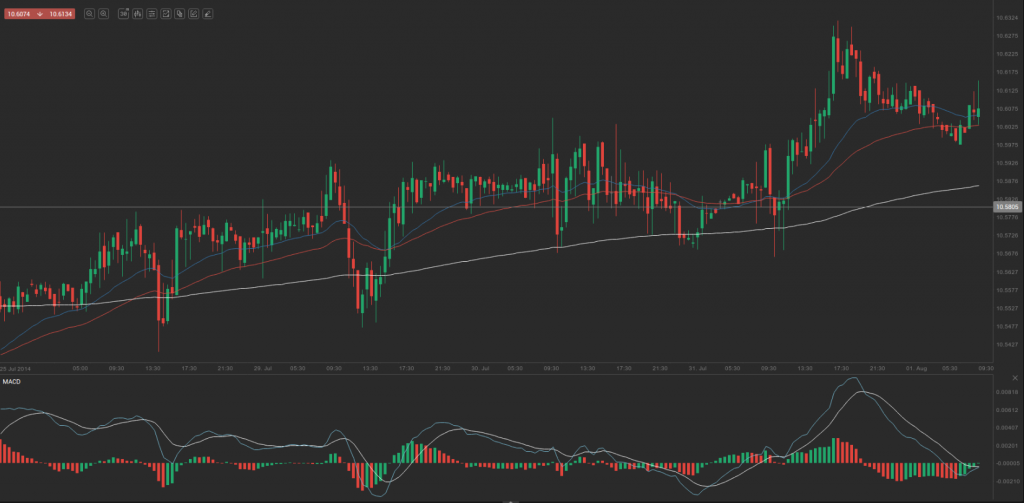Click the down arrow between prices

pos(41,15)
